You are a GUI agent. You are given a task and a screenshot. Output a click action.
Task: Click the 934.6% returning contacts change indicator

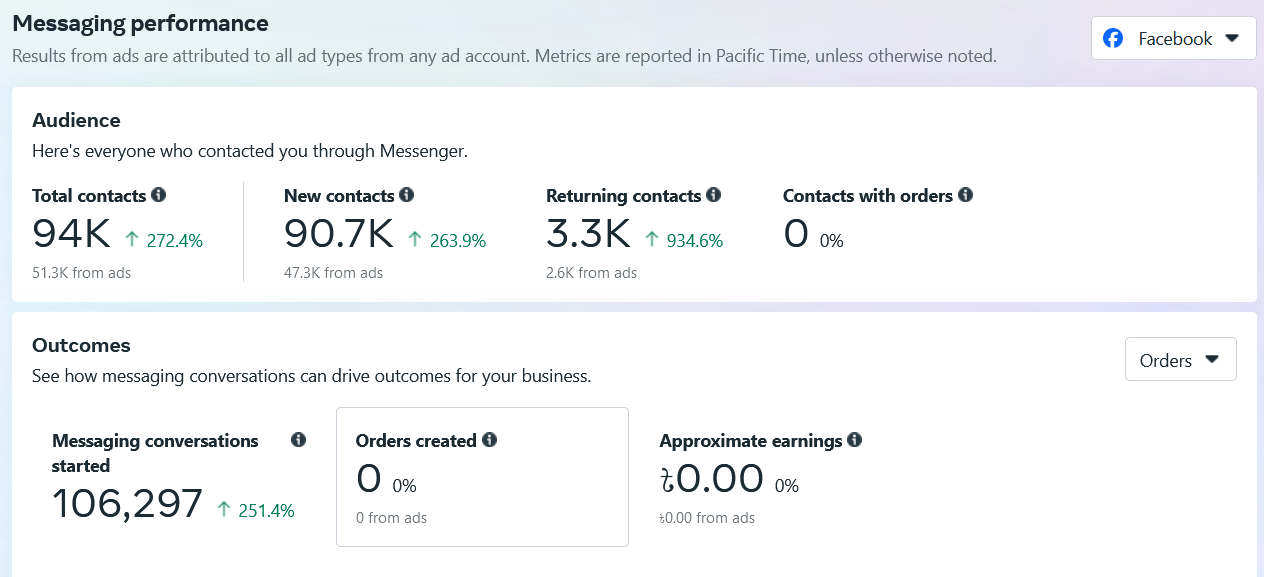[683, 241]
